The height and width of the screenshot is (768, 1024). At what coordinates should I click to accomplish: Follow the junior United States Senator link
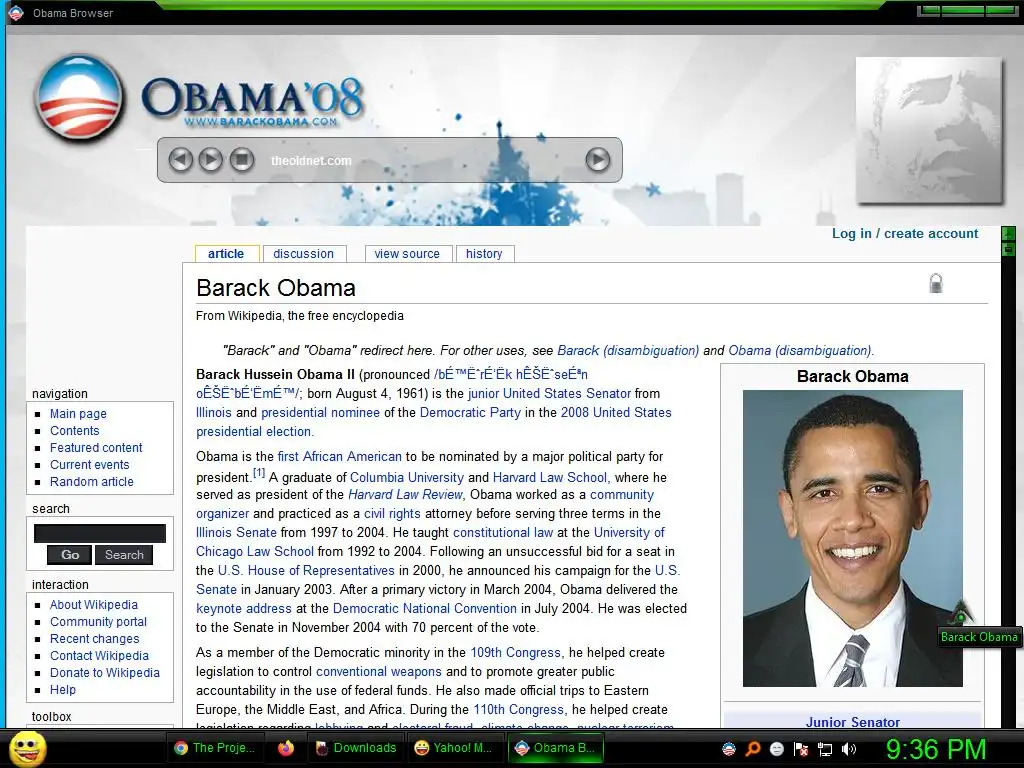[549, 393]
